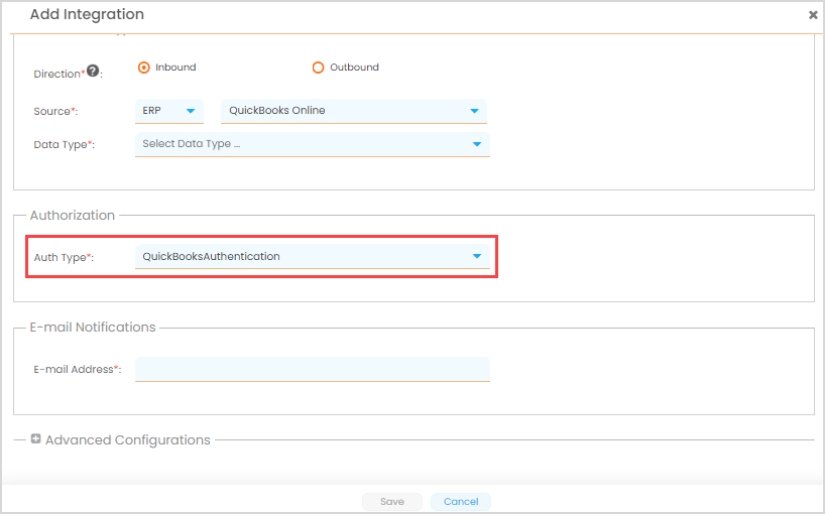Click the arrow icon of the ERP dropdown
Viewport: 825px width, 514px height.
[190, 111]
